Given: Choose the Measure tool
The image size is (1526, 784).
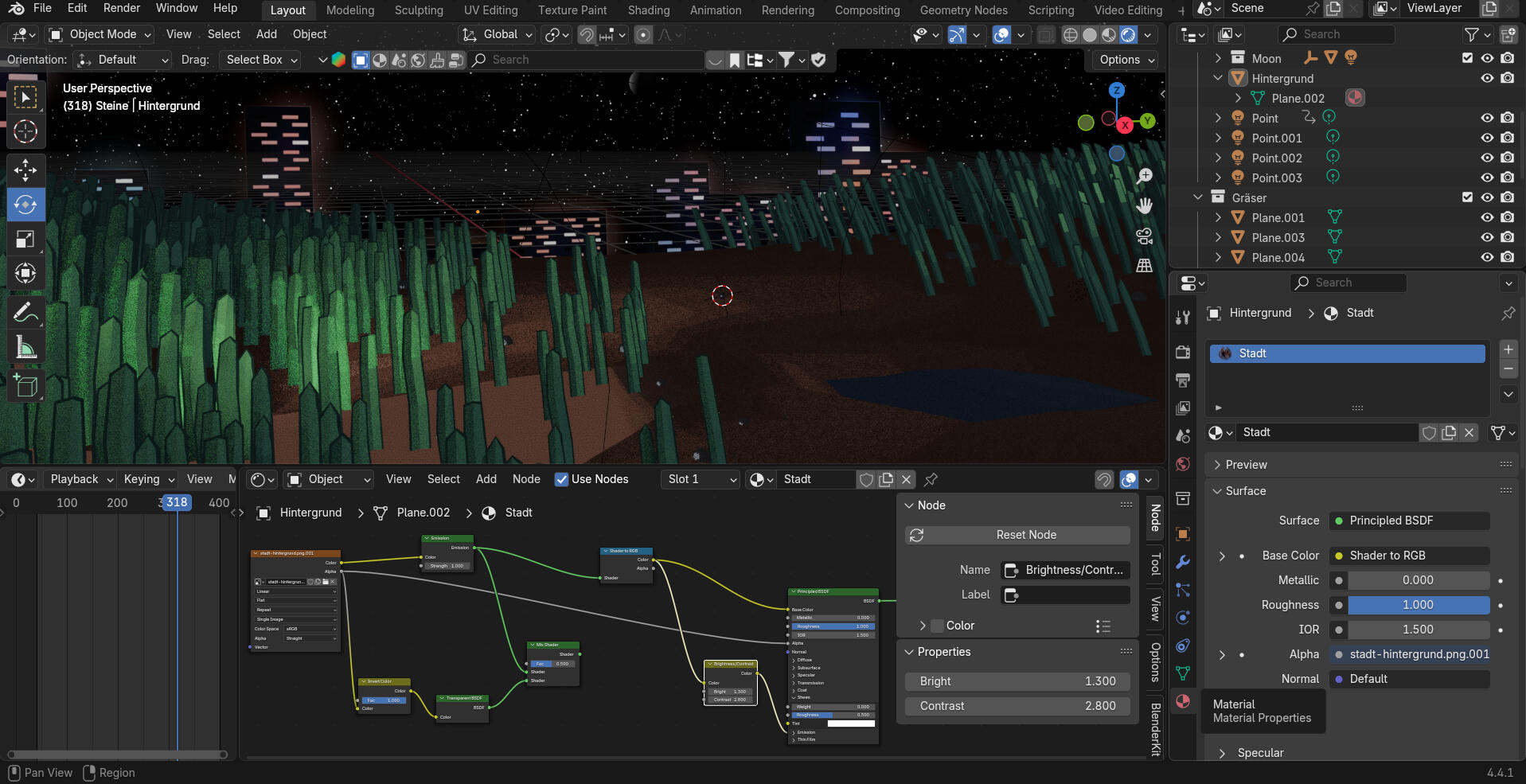Looking at the screenshot, I should coord(25,348).
